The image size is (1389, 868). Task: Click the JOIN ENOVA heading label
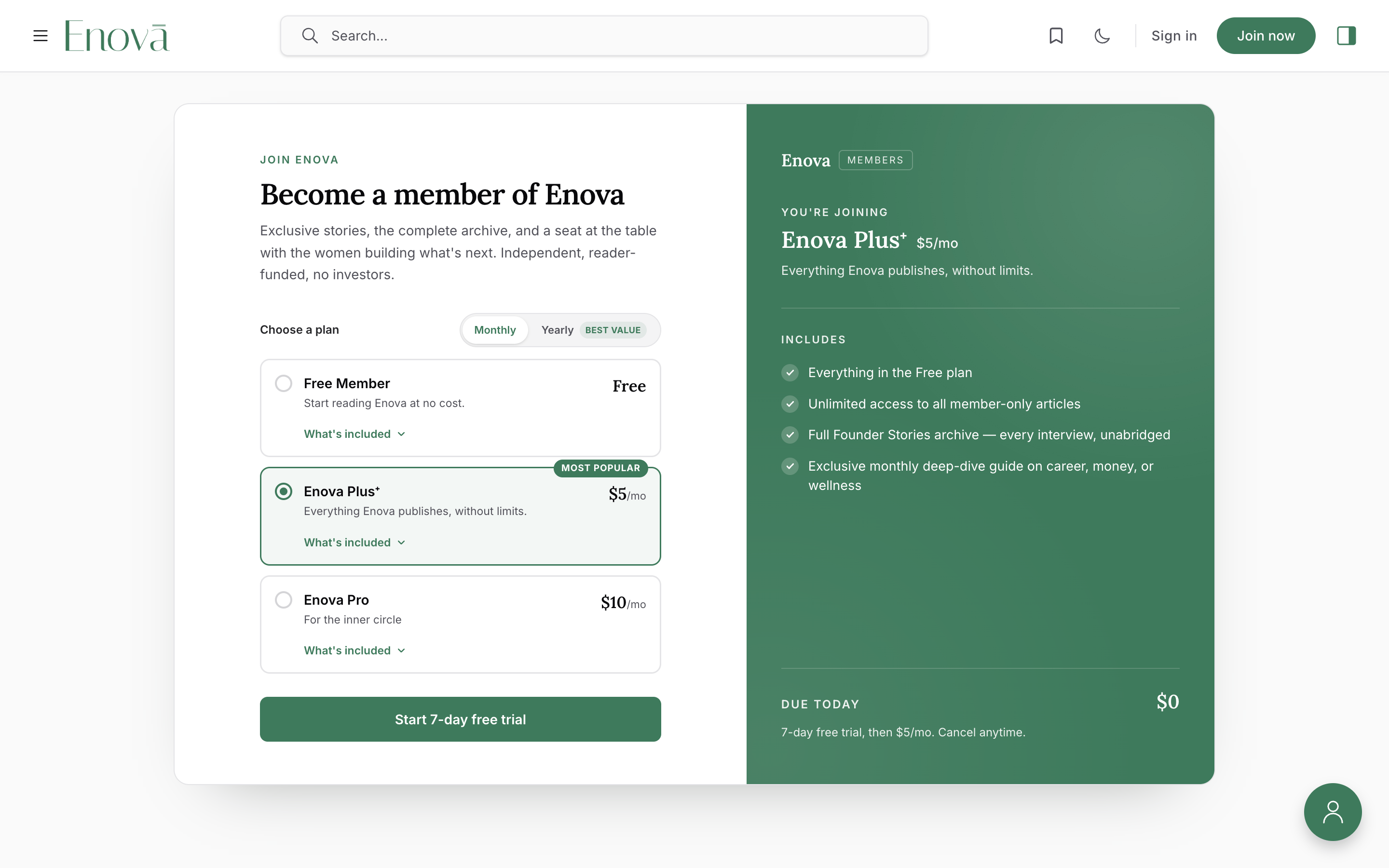299,160
